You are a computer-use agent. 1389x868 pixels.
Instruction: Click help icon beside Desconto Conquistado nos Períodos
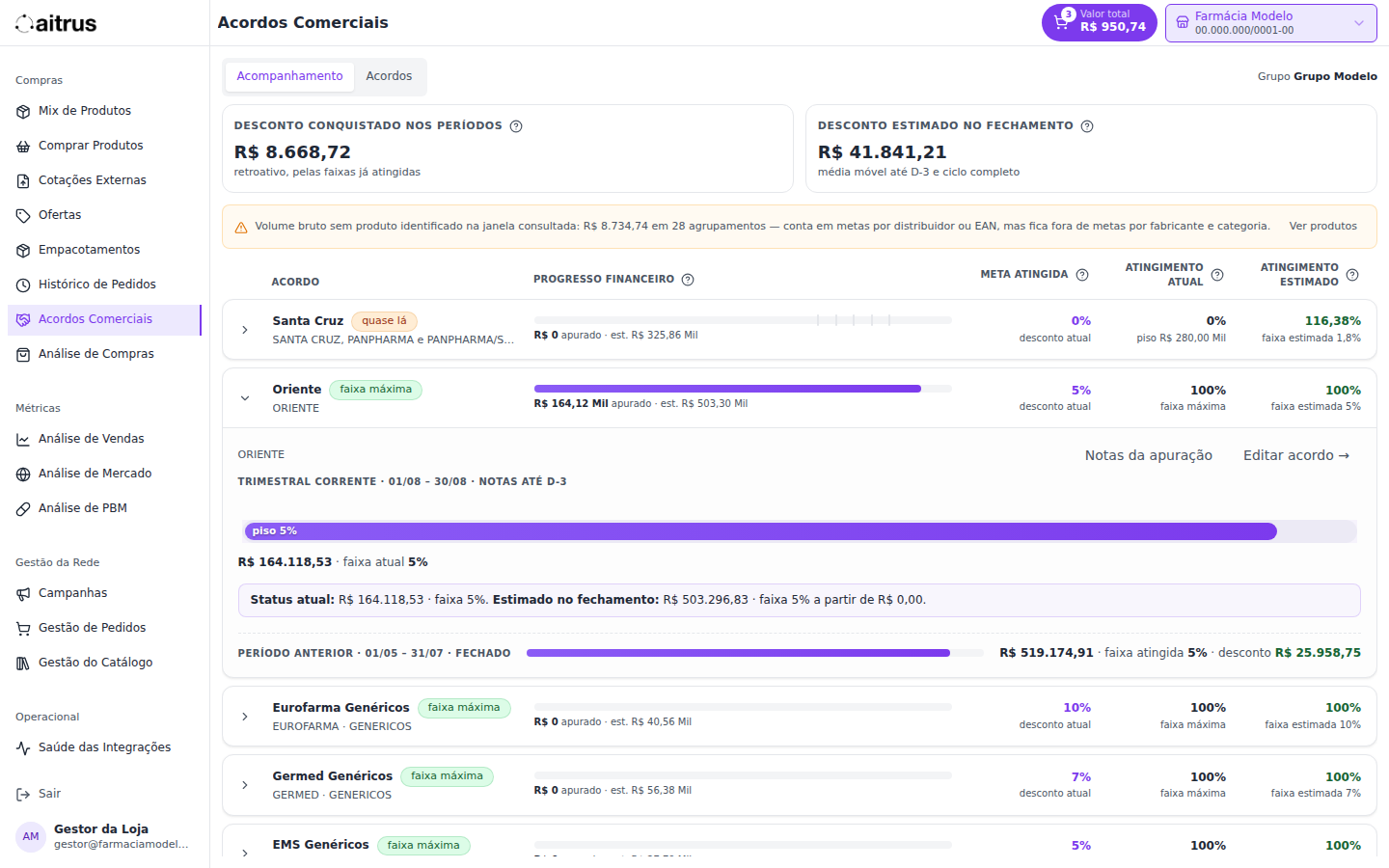click(516, 126)
